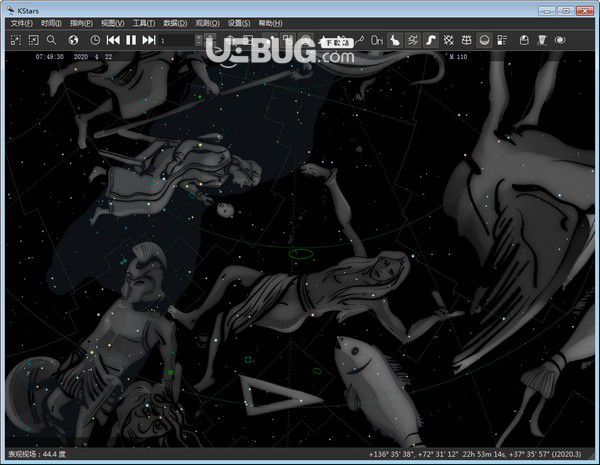The width and height of the screenshot is (600, 465).
Task: Click the time step value field
Action: pos(178,40)
